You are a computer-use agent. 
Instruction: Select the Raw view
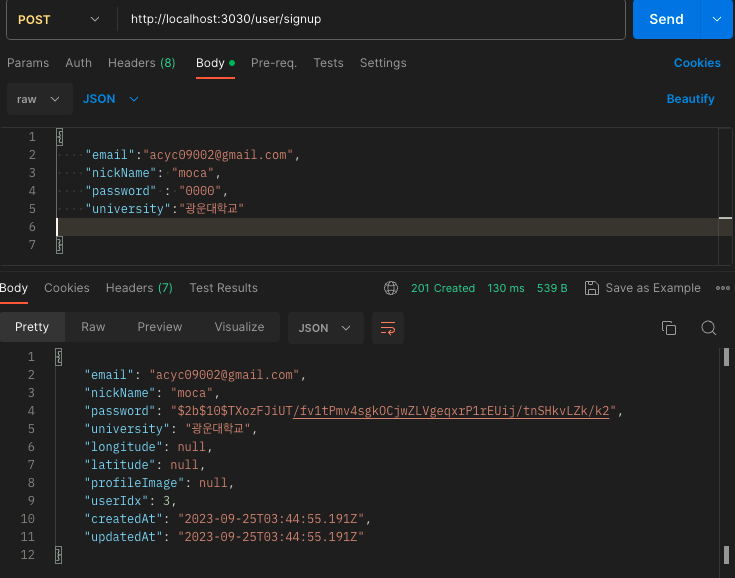click(x=93, y=327)
